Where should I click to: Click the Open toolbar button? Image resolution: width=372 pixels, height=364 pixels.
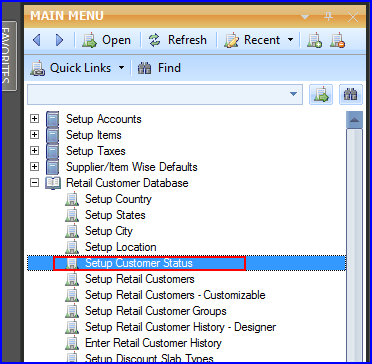click(106, 40)
